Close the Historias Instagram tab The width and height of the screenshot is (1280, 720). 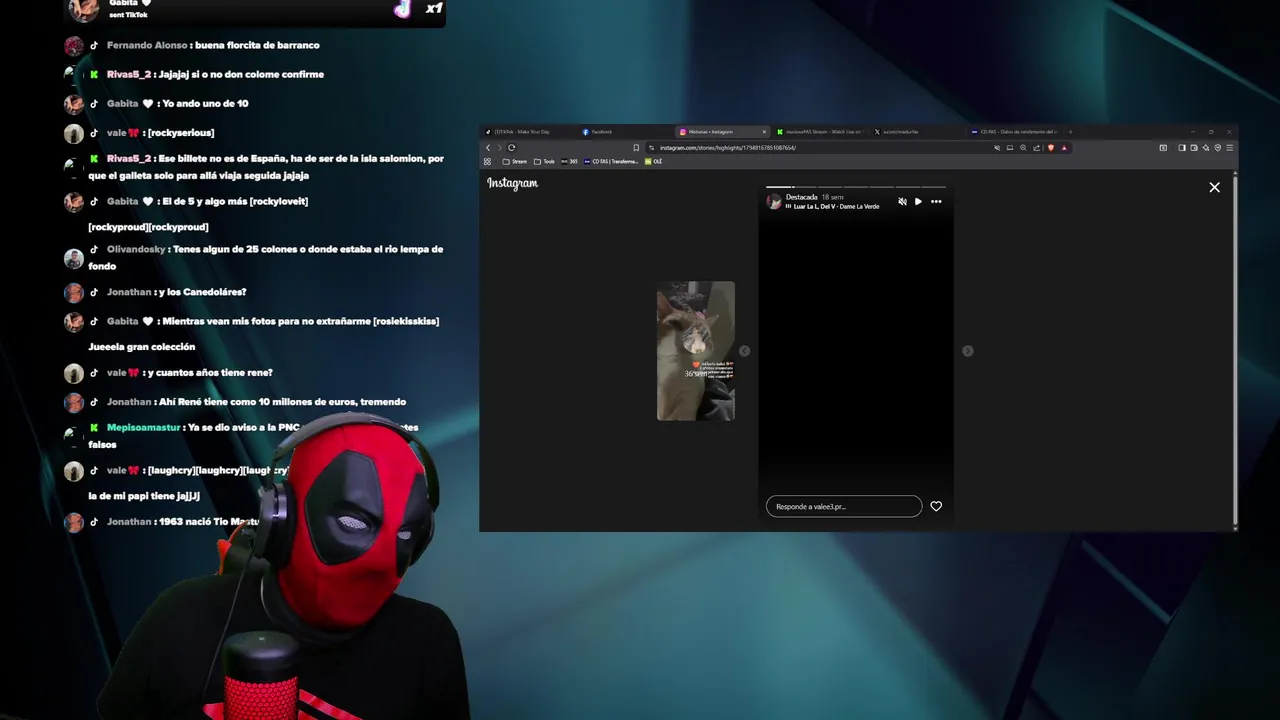coord(764,132)
